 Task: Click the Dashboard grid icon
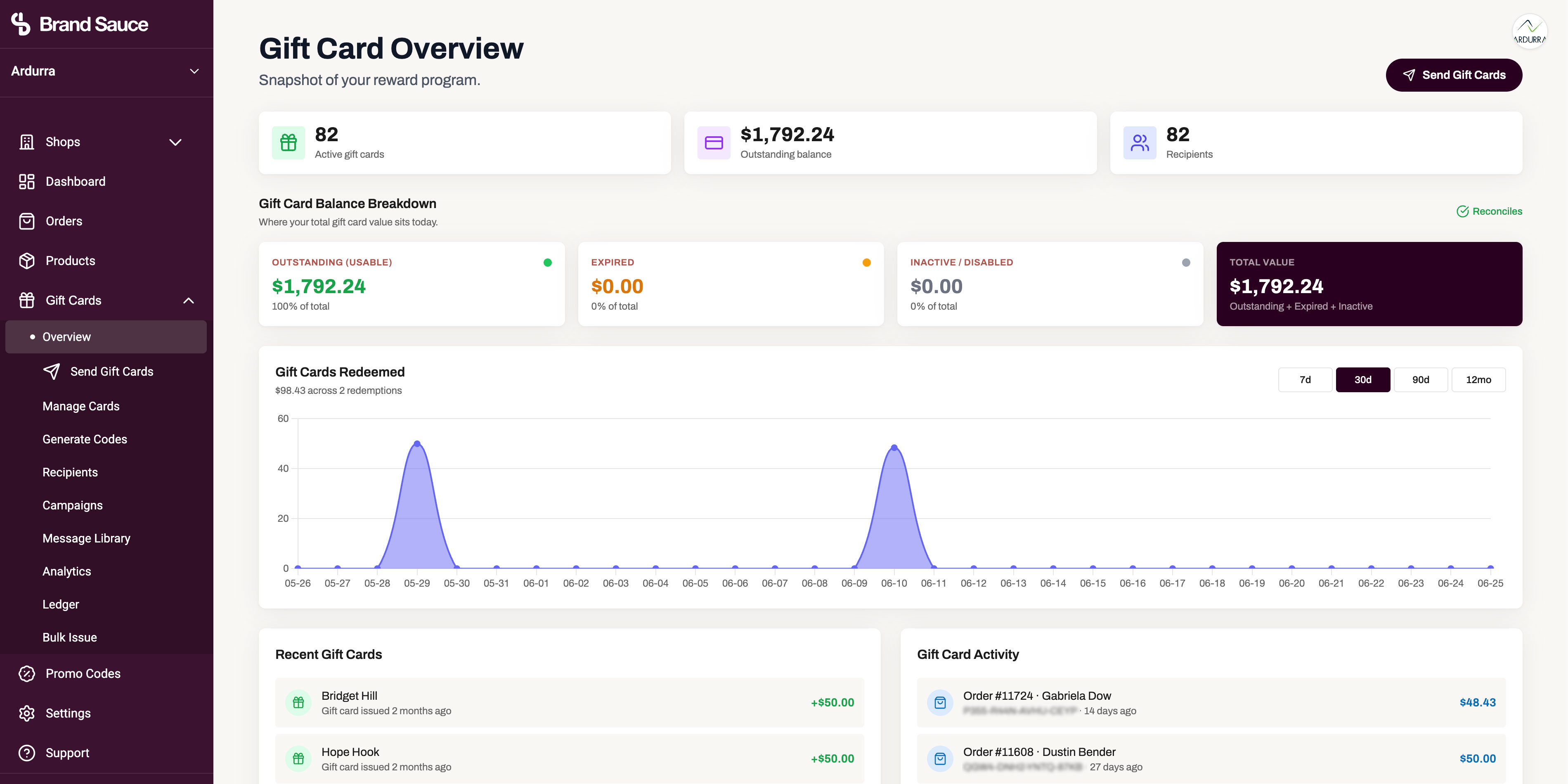coord(27,181)
